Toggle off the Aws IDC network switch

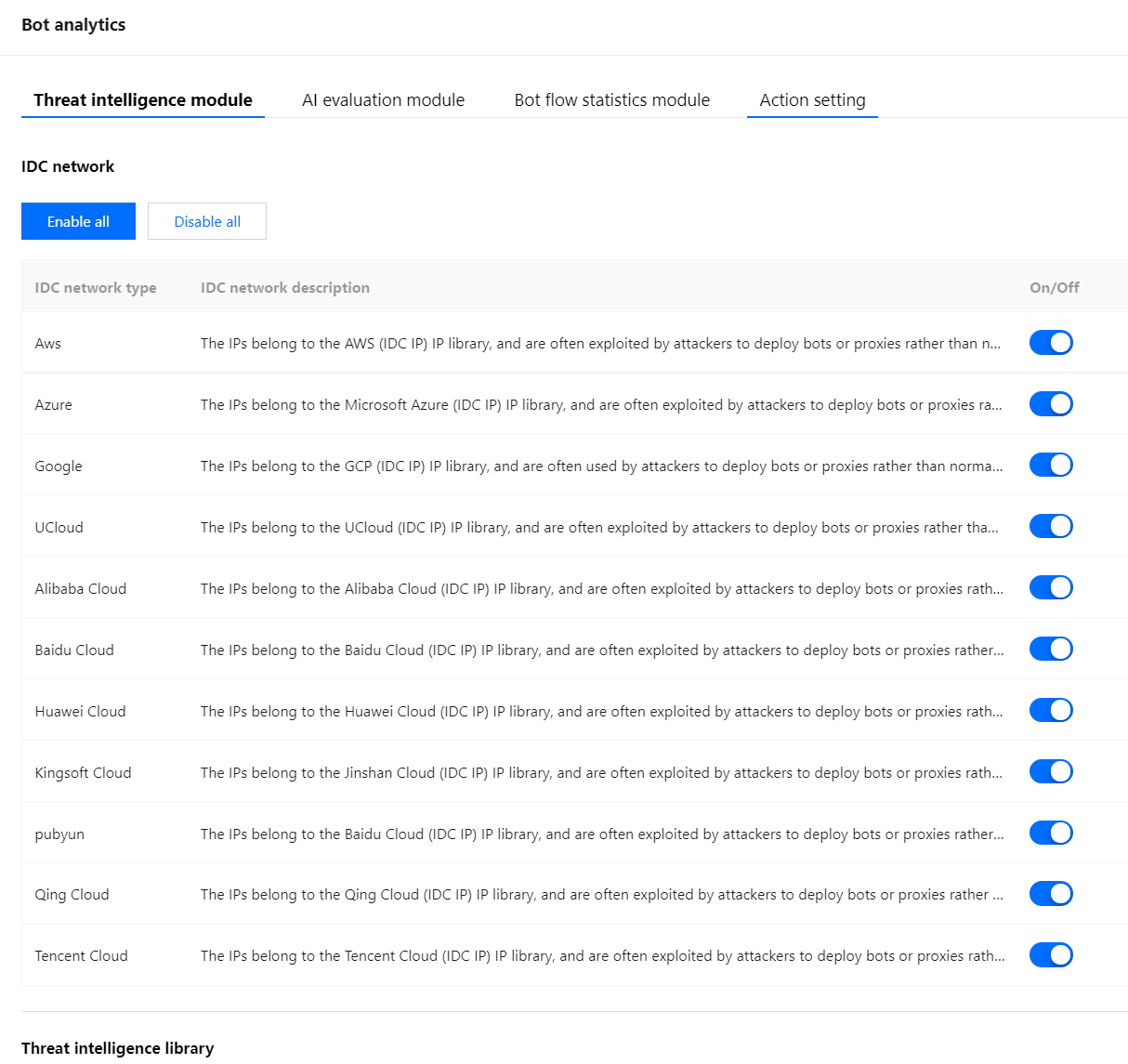[x=1051, y=343]
